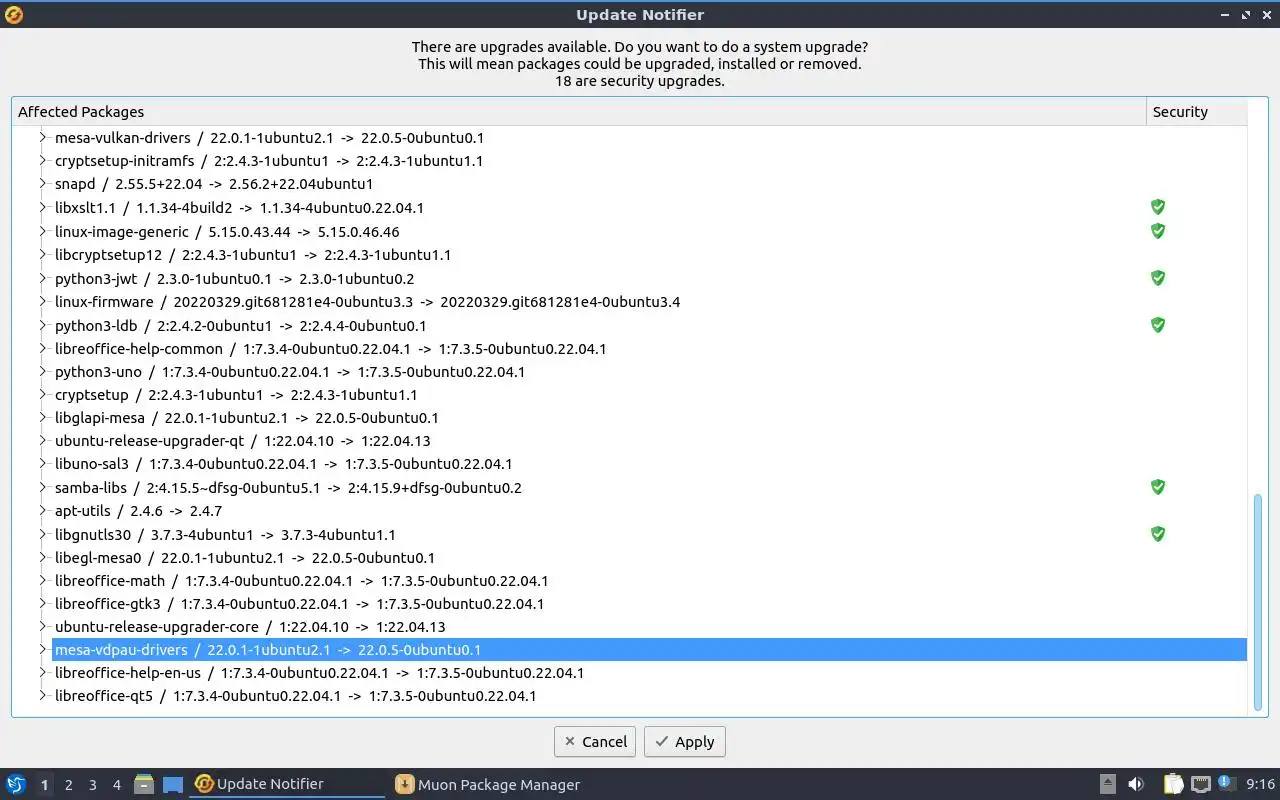
Task: Click the Update Notifier title bar icon
Action: (x=13, y=14)
